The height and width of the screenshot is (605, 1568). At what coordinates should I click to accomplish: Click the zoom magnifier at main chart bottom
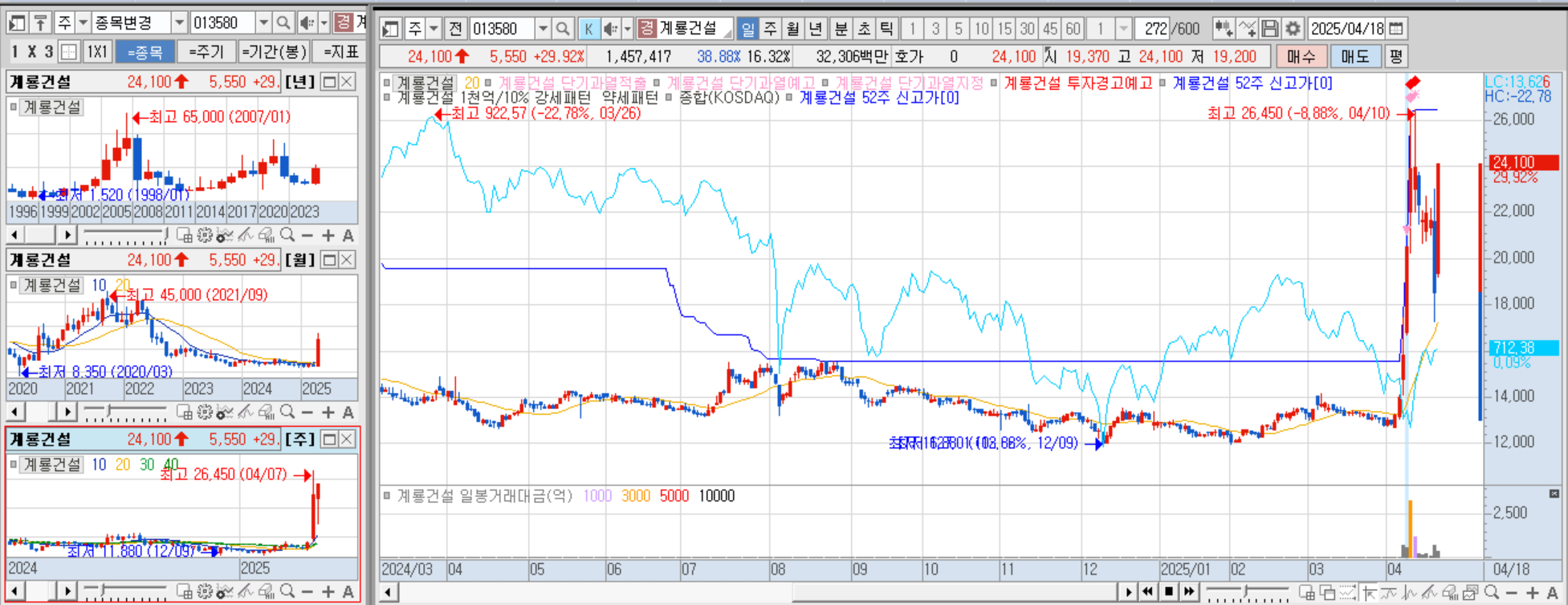(1492, 592)
